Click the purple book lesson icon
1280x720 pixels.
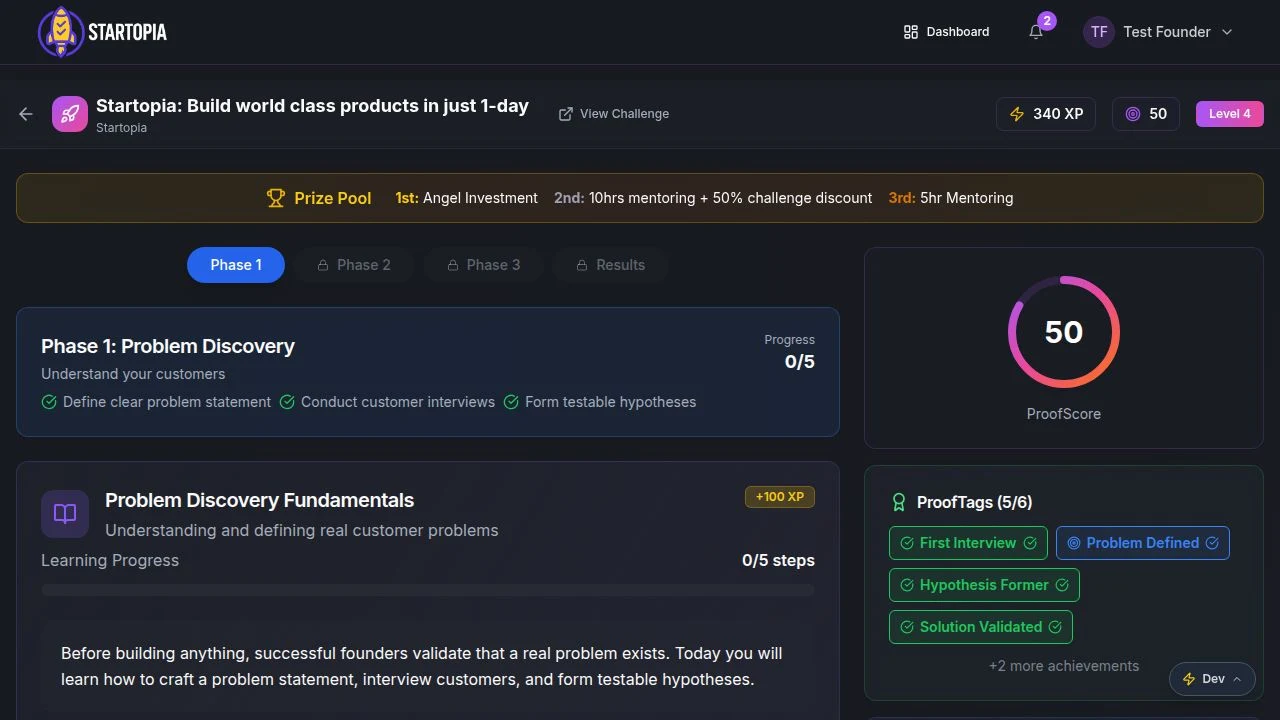coord(65,514)
